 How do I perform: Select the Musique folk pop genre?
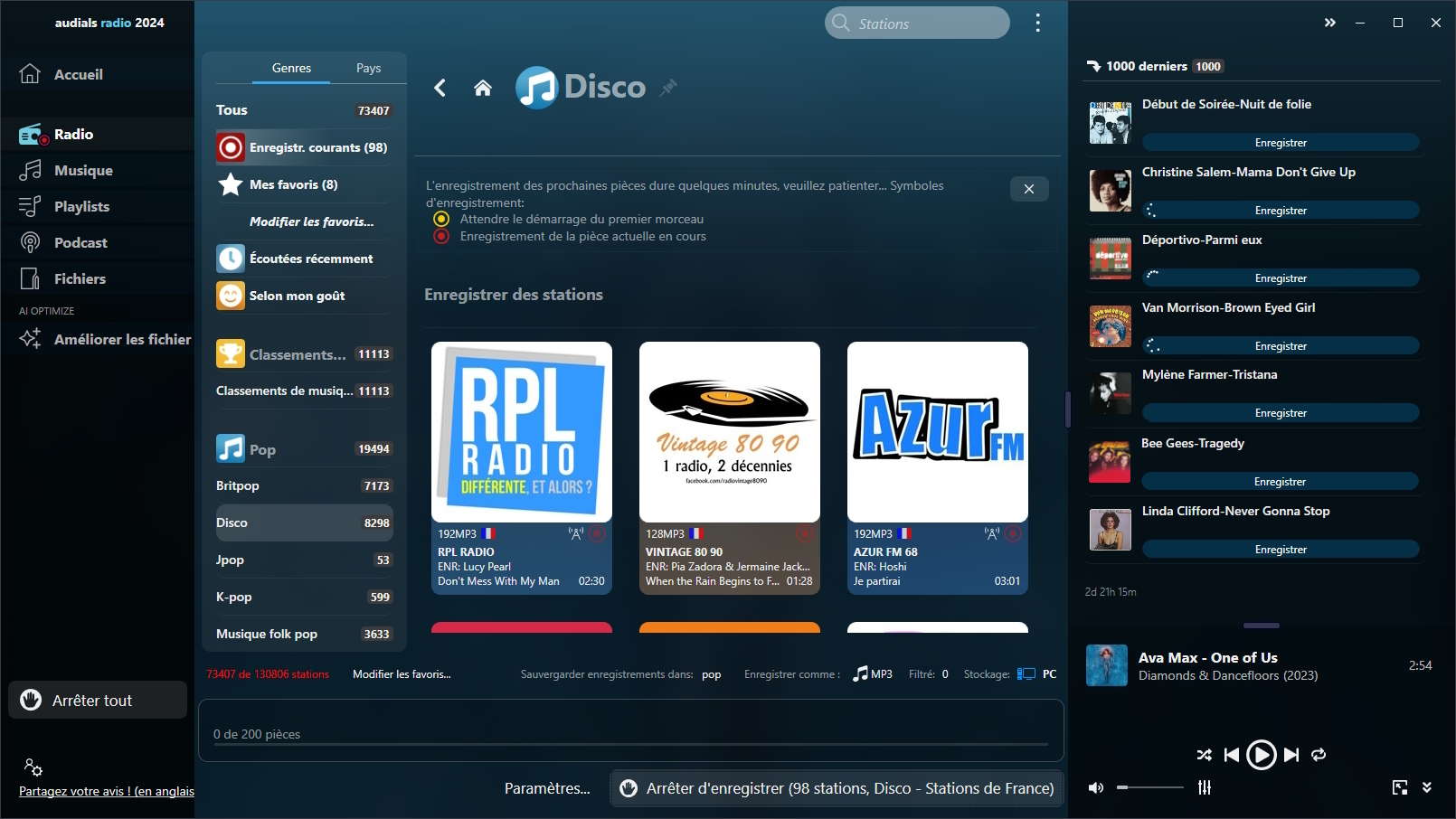point(304,634)
